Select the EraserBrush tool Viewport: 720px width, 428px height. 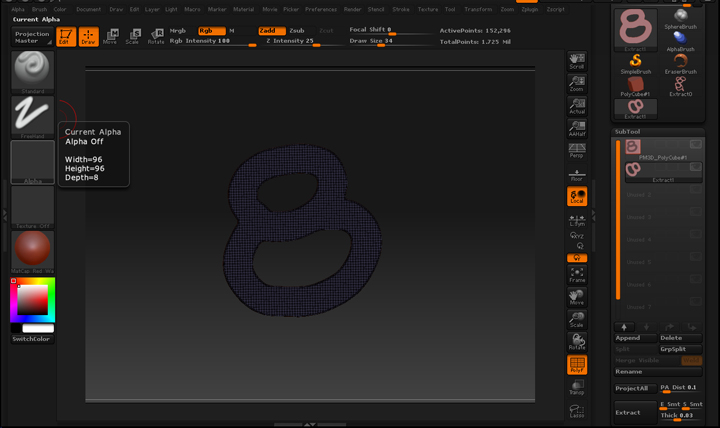tap(681, 64)
